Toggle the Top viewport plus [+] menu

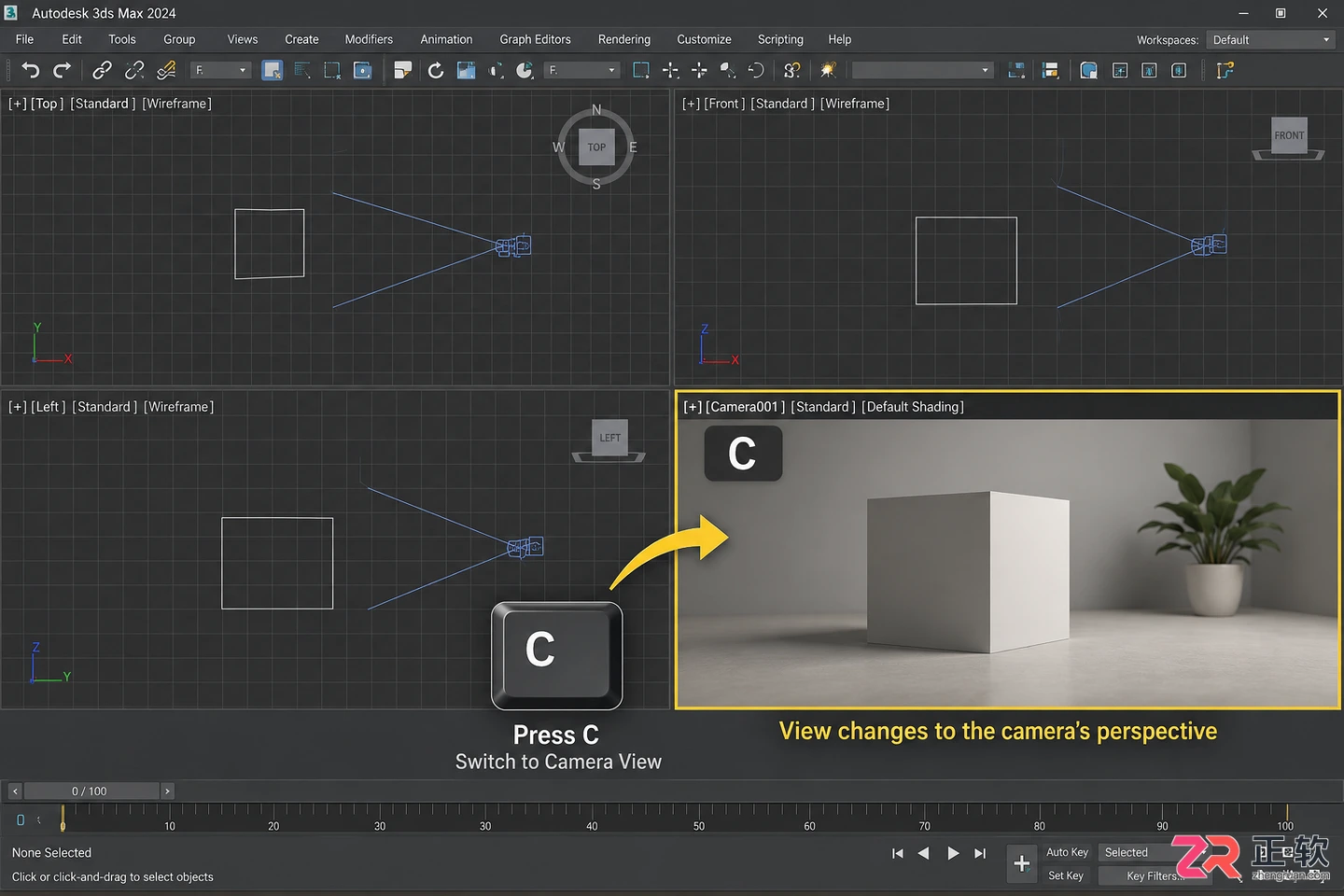pyautogui.click(x=17, y=104)
